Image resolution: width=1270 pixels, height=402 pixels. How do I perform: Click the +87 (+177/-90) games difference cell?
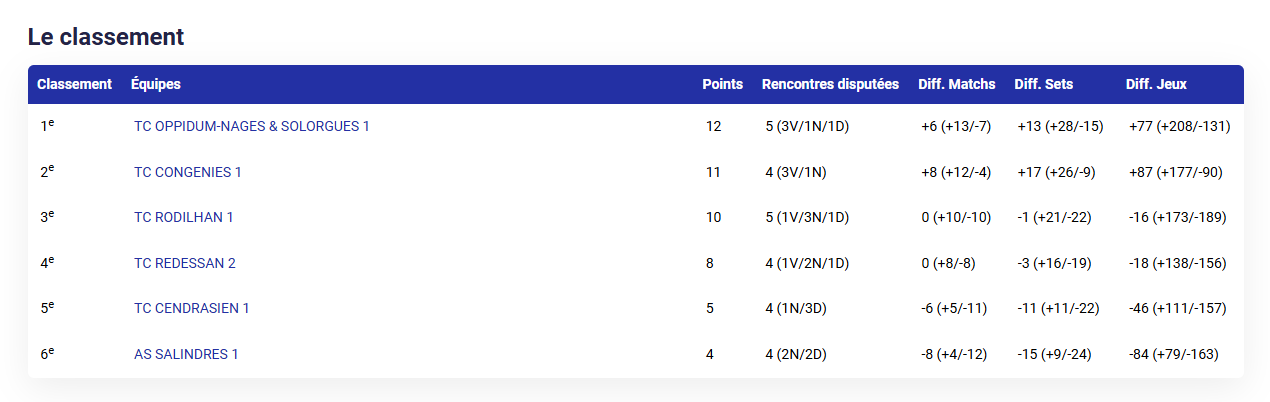click(x=1175, y=172)
